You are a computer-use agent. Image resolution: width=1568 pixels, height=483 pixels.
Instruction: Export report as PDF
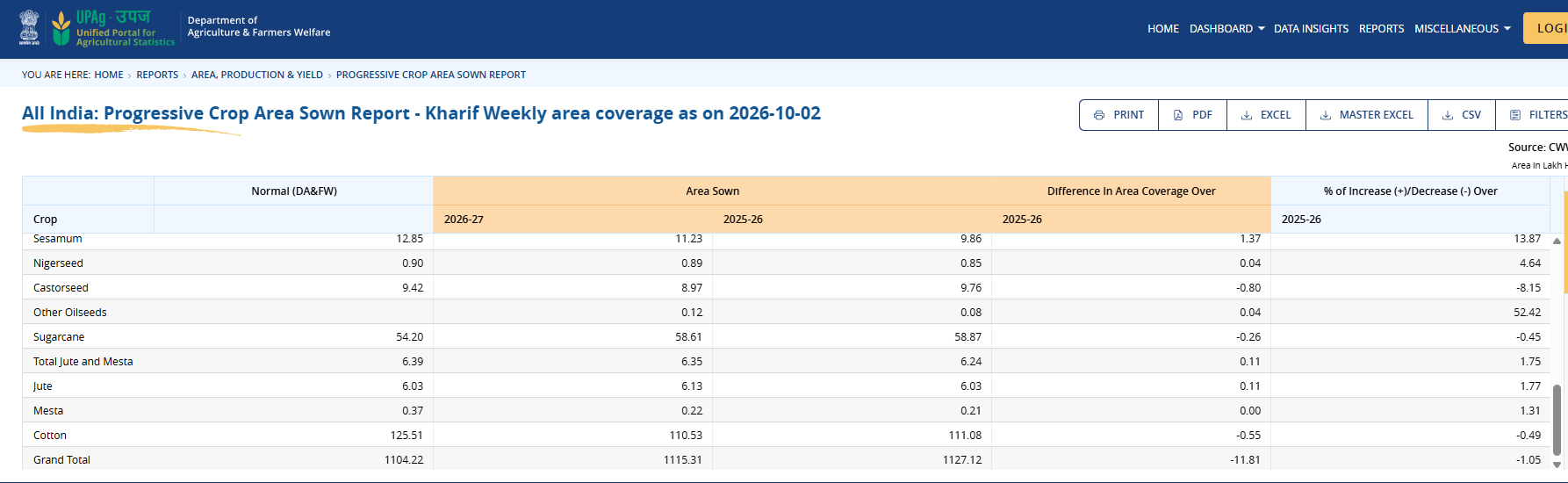pos(1192,115)
